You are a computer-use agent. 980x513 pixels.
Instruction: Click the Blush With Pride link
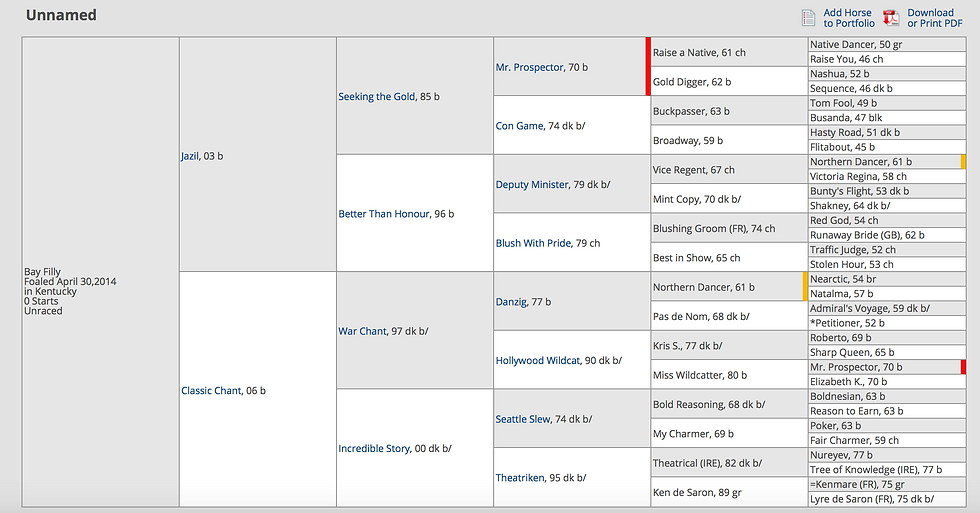click(x=533, y=243)
